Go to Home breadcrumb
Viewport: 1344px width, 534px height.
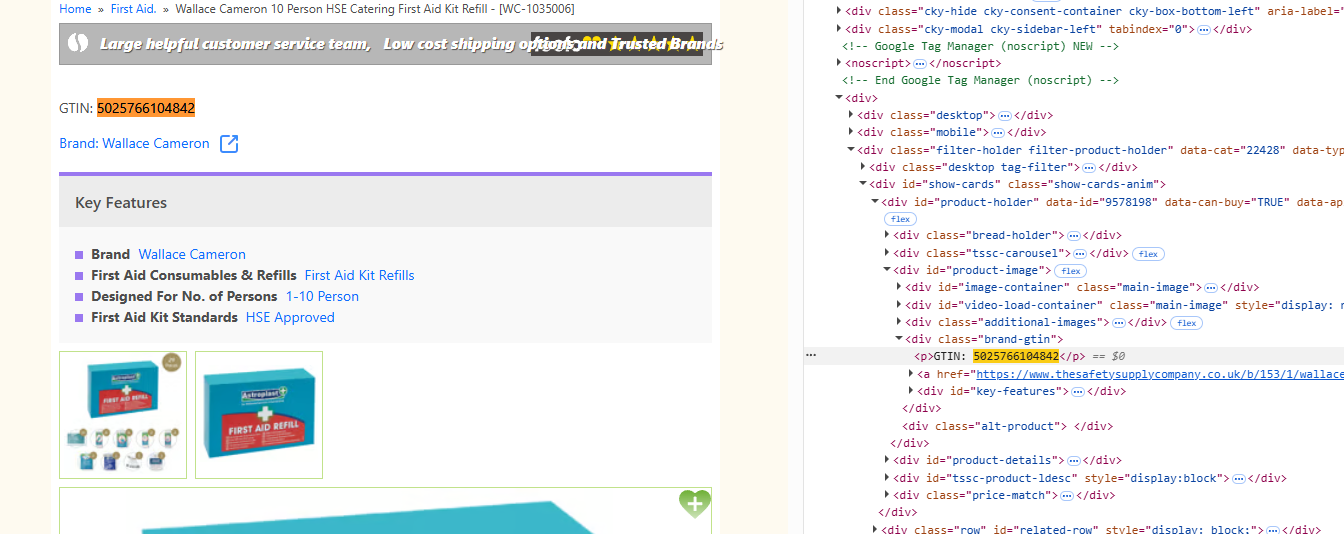tap(75, 9)
